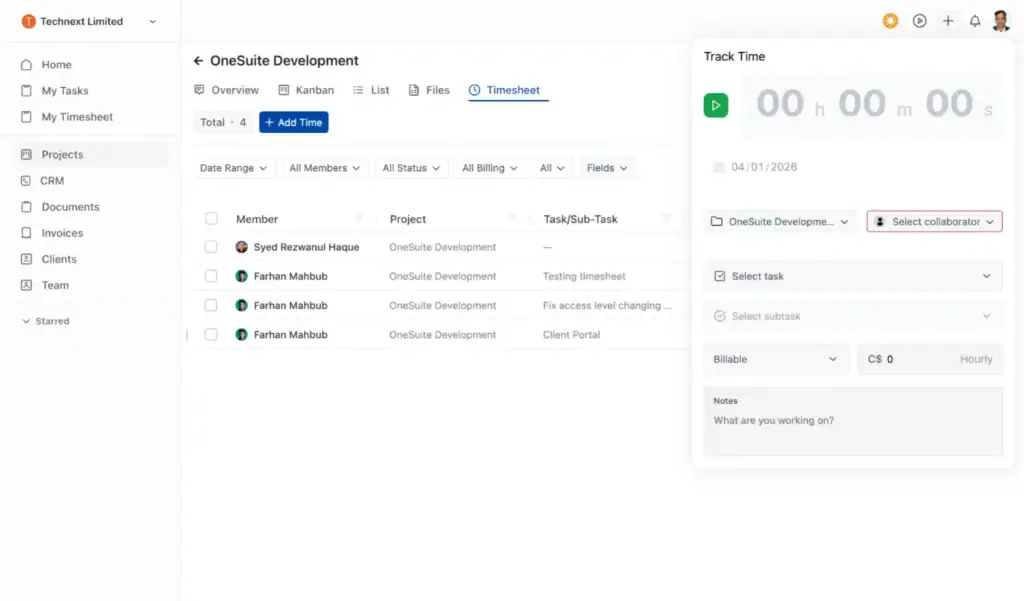Open the CRM icon in the sidebar
Screen dimensions: 1024x601
[26, 180]
